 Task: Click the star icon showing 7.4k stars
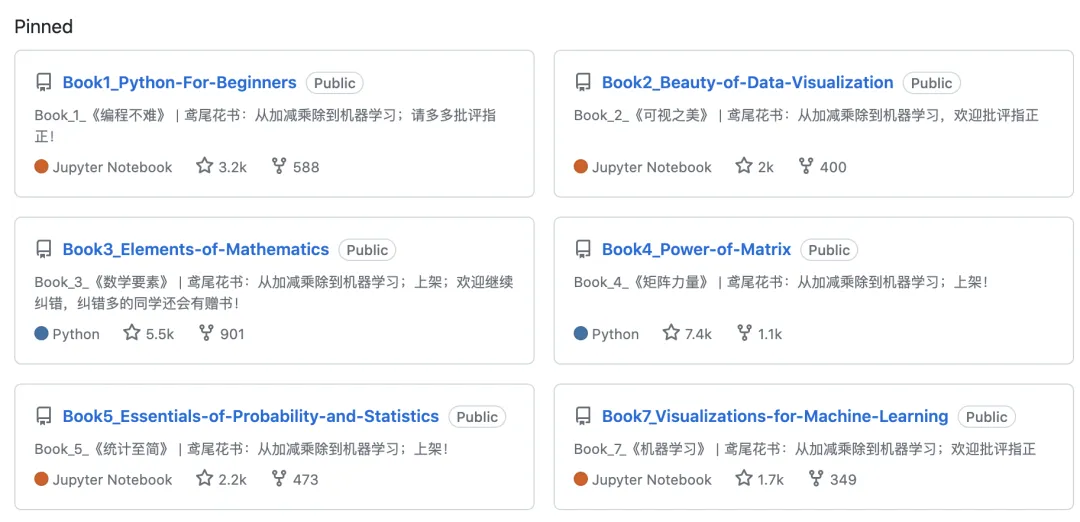tap(671, 333)
